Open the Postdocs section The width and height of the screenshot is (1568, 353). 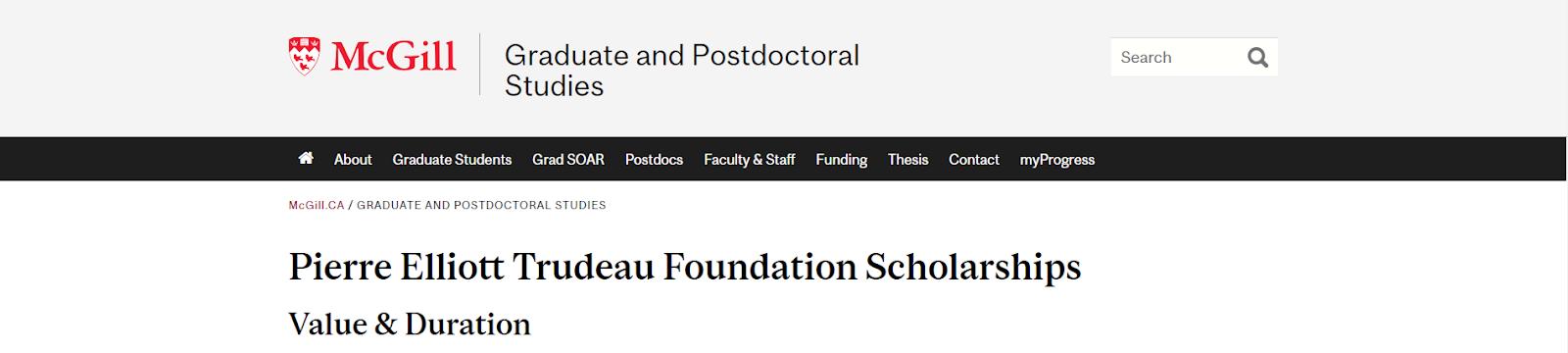(654, 159)
